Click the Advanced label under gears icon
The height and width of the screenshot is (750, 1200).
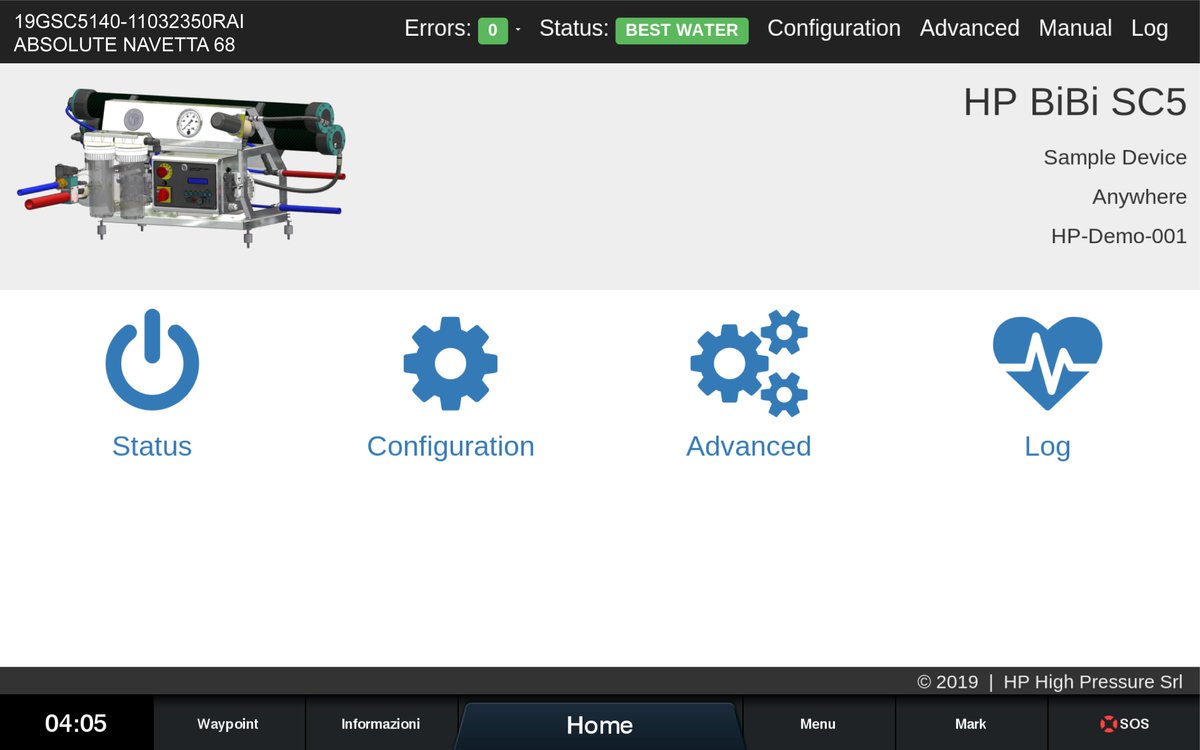point(749,446)
